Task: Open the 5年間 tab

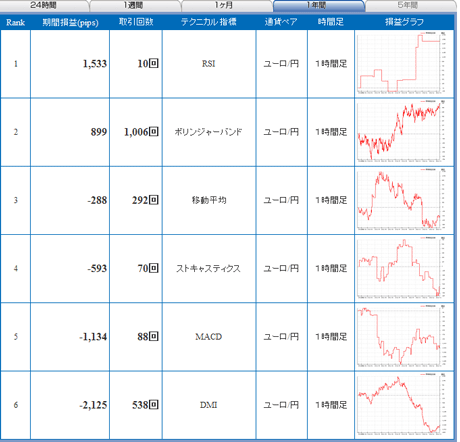Action: 410,5
